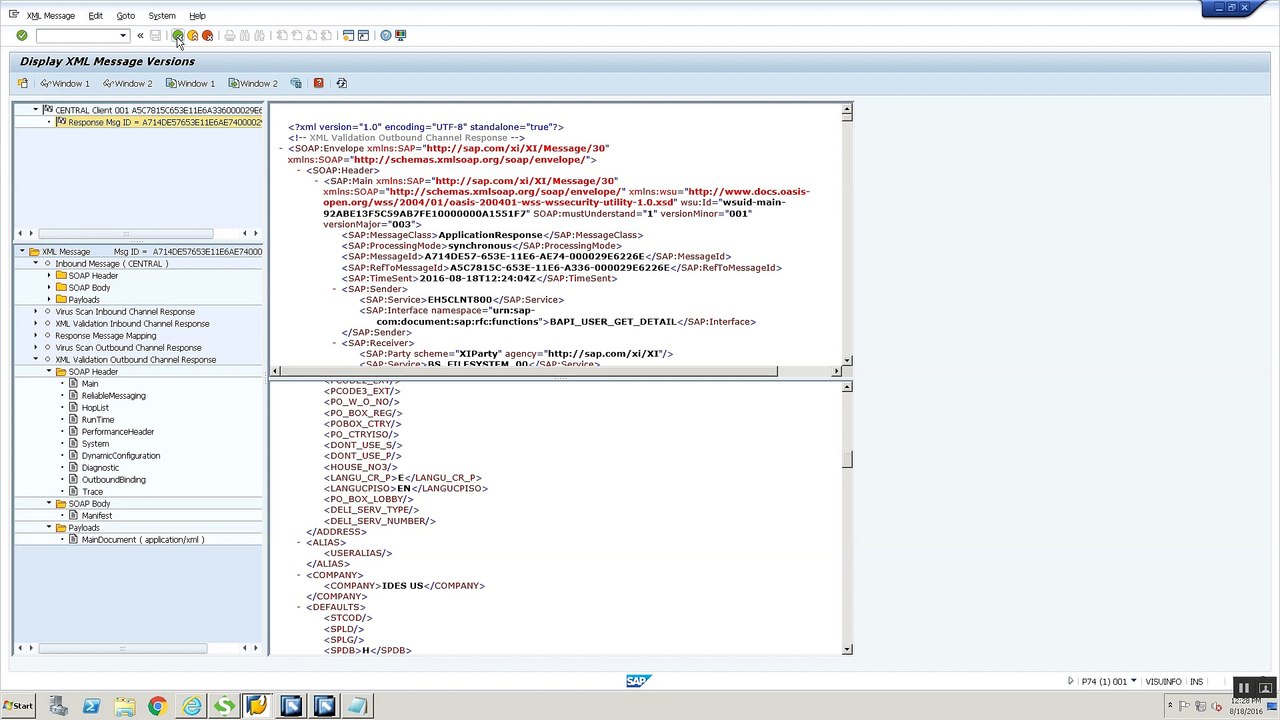This screenshot has width=1280, height=720.
Task: Expand Virus Scan Outbound Channel Response
Action: (x=35, y=348)
